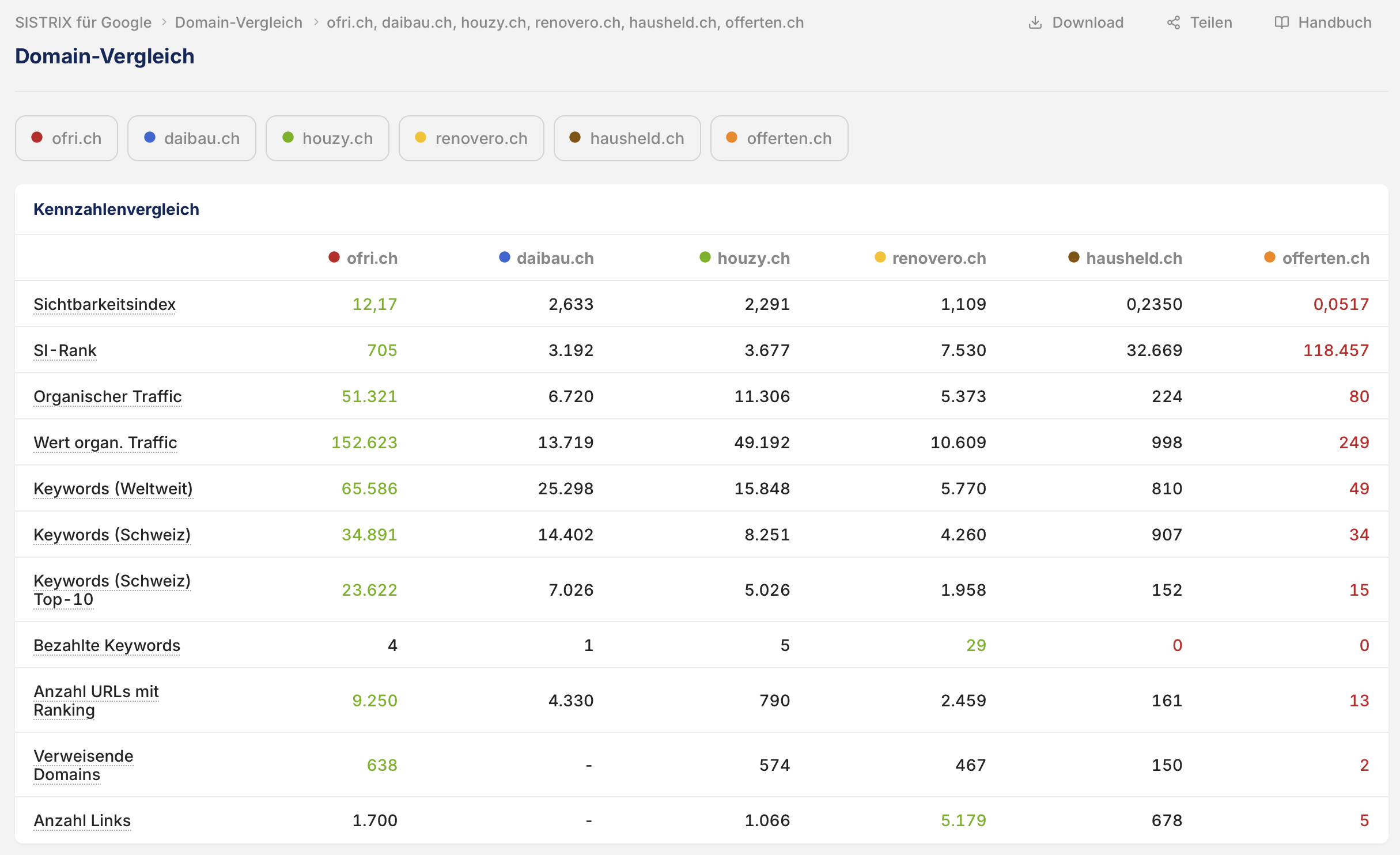
Task: Click Wert organ. Traffic row label
Action: click(x=105, y=442)
